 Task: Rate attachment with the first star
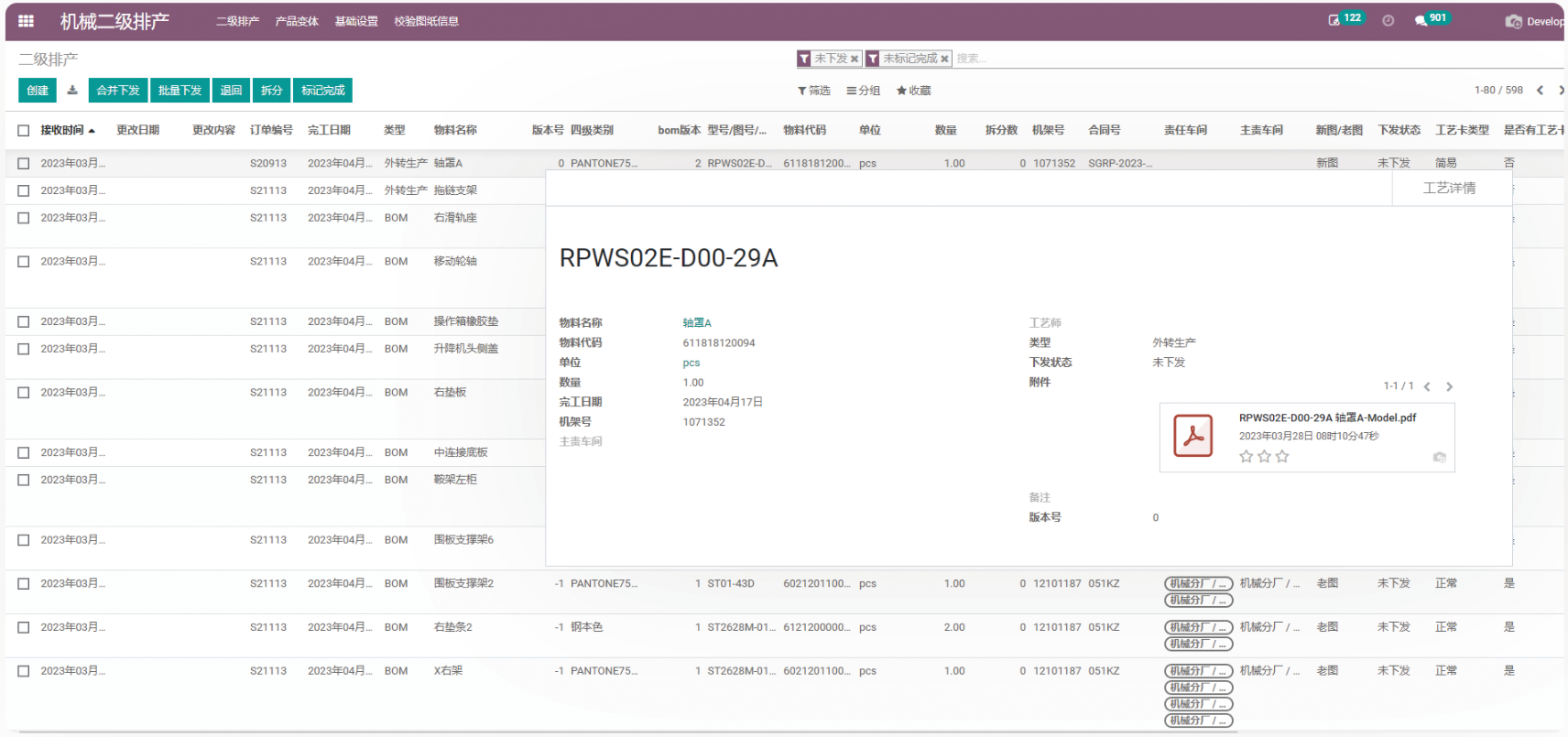point(1246,456)
